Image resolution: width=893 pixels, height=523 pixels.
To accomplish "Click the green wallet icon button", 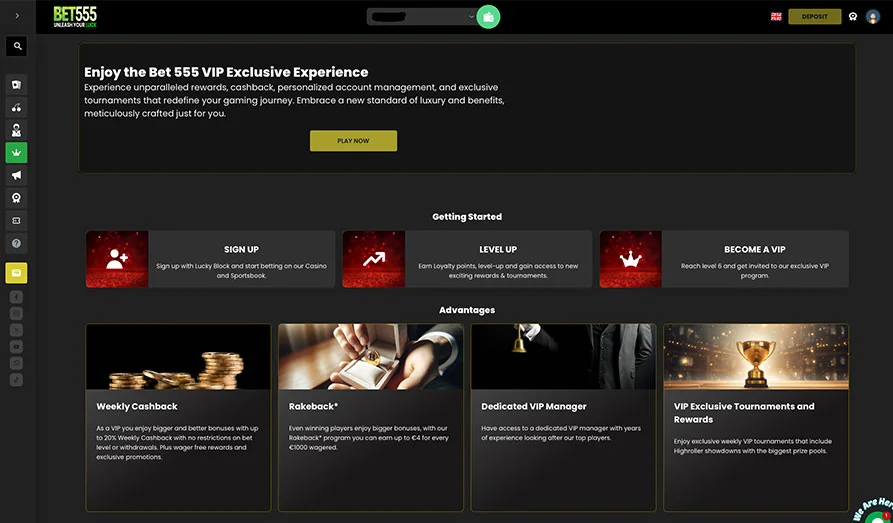I will click(488, 17).
